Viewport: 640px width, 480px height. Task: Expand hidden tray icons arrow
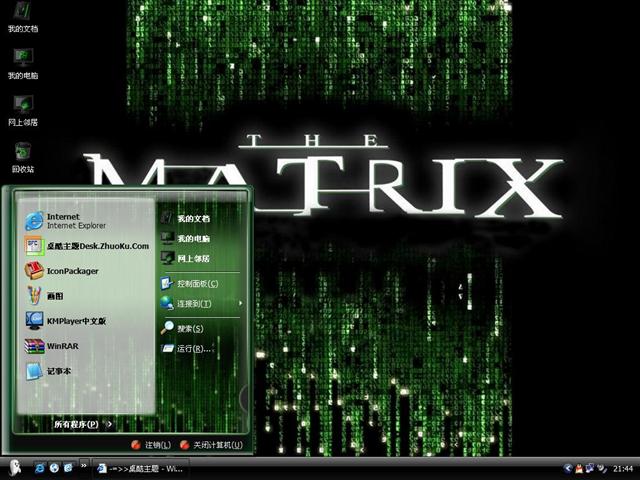567,469
